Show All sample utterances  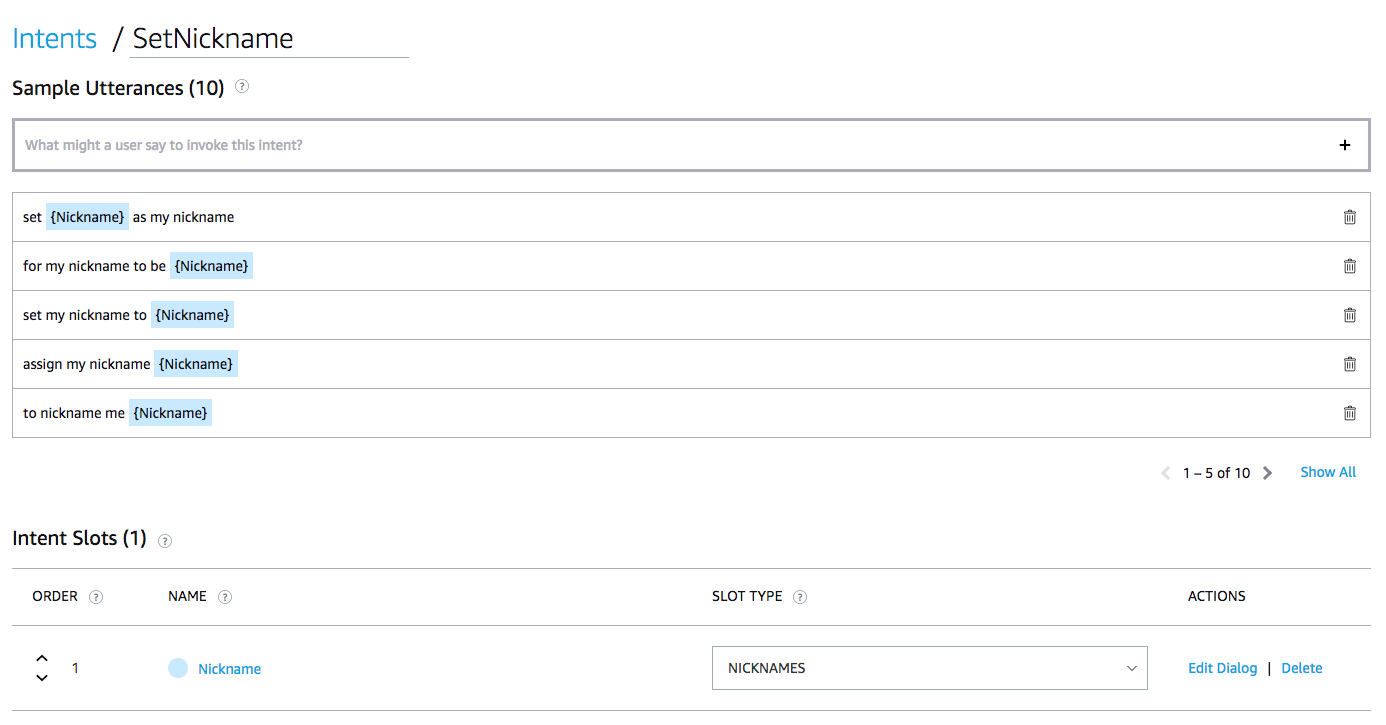point(1328,472)
